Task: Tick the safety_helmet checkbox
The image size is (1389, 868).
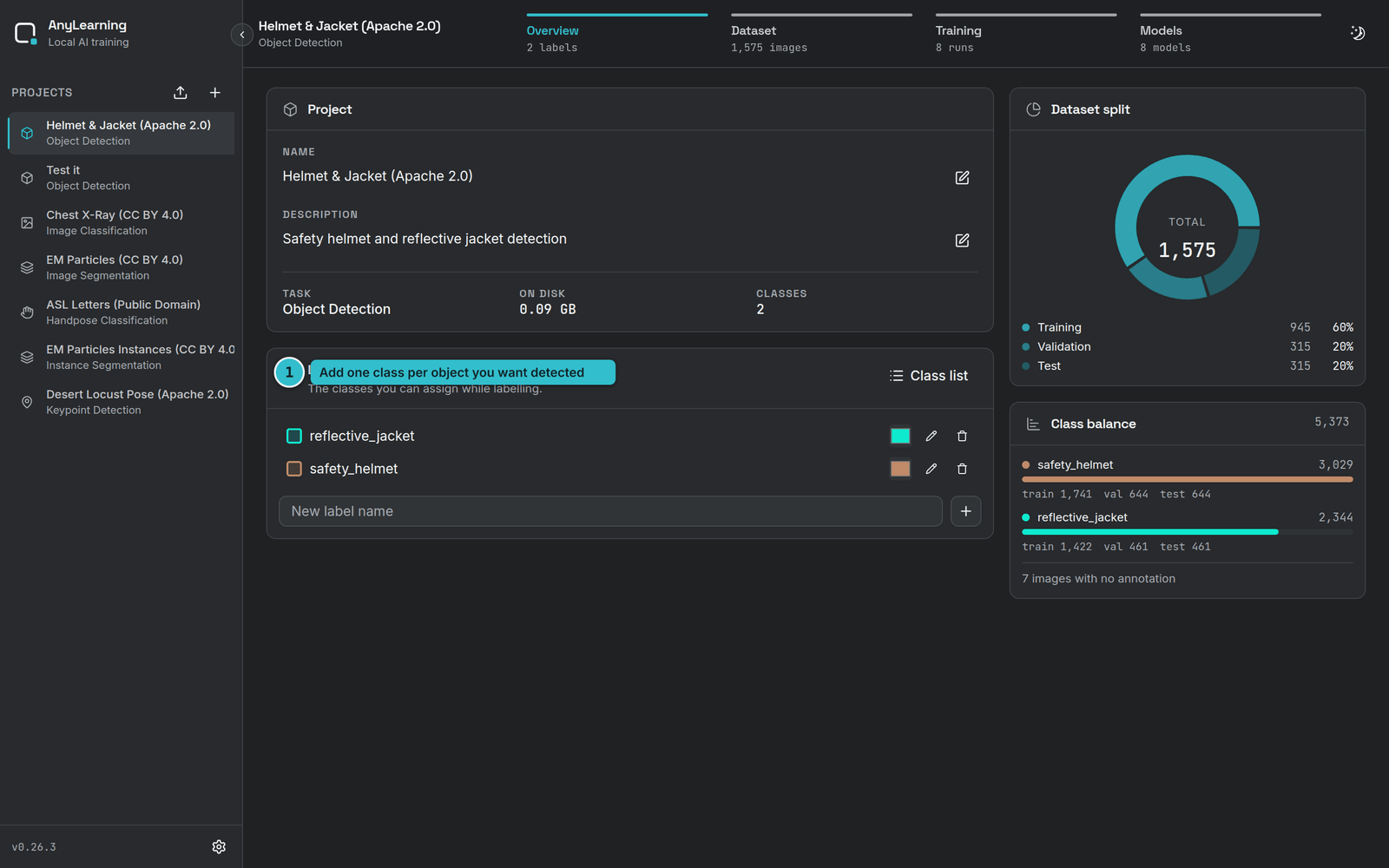Action: (294, 469)
